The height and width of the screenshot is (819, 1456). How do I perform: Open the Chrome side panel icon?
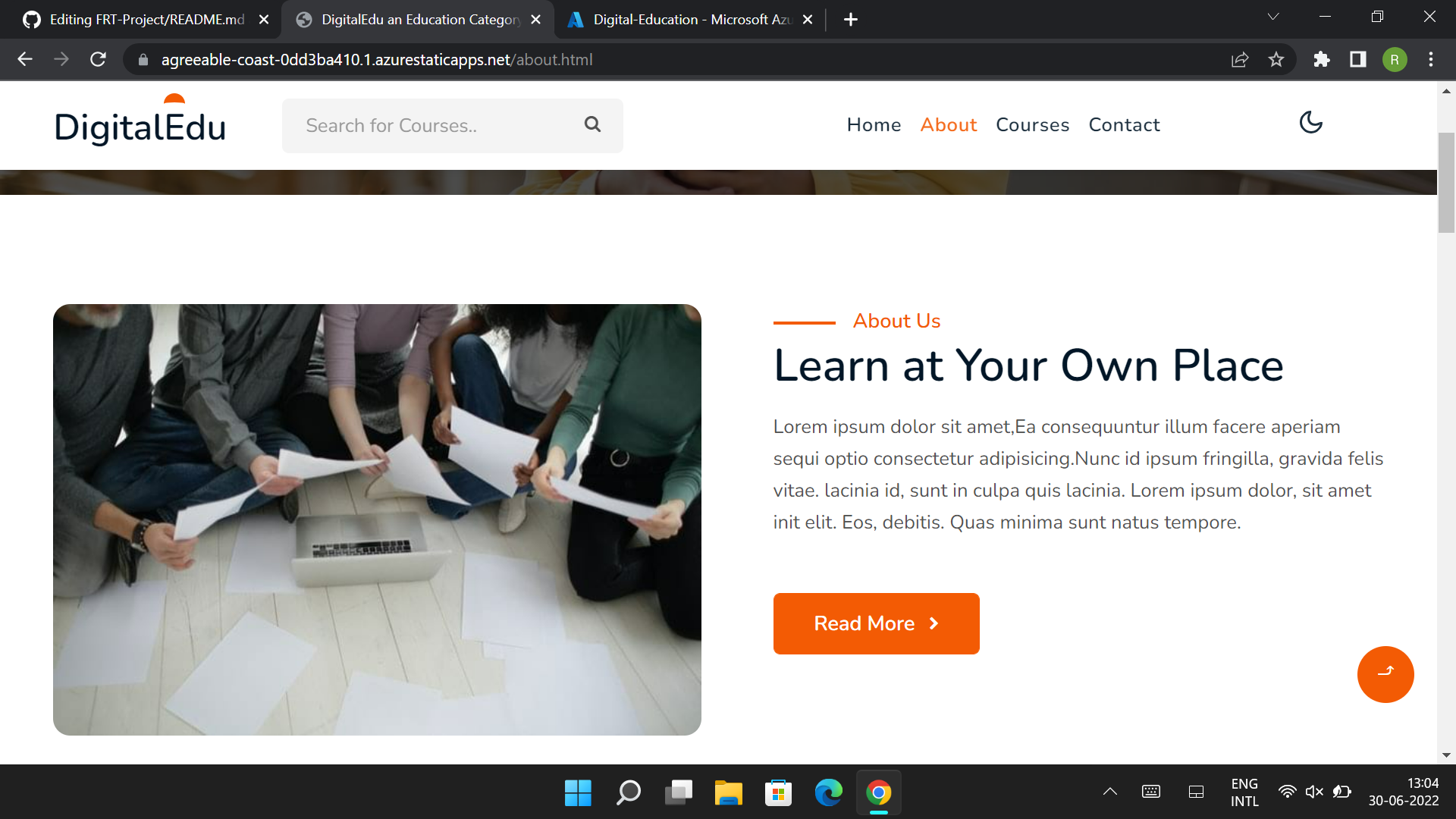coord(1357,59)
